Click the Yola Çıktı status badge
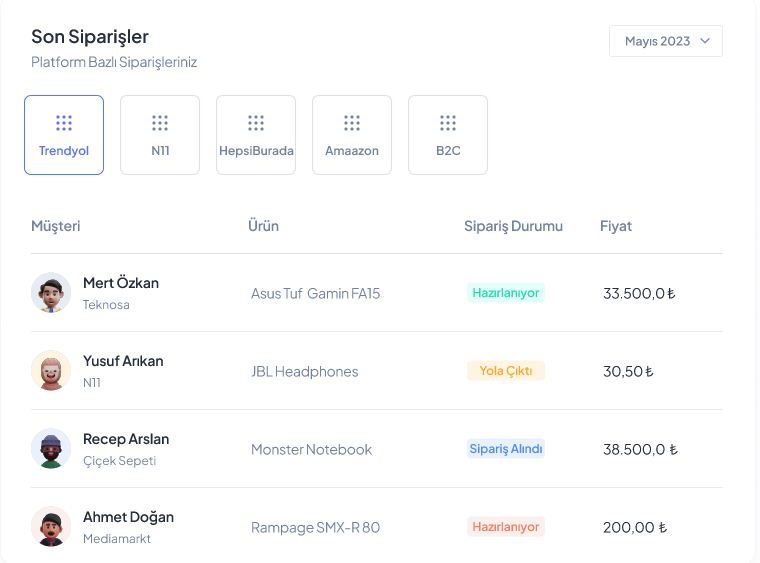Viewport: 760px width, 563px height. coord(505,371)
